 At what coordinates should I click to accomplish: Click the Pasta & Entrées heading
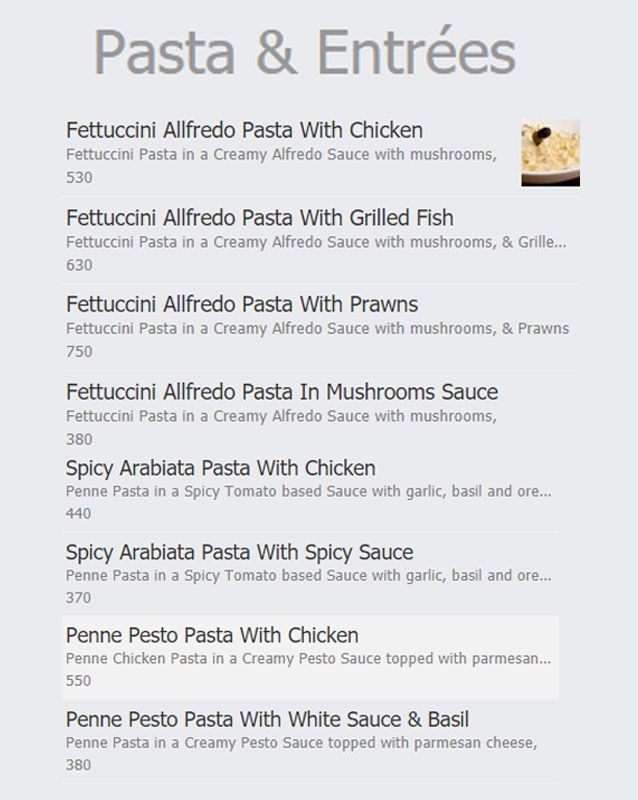tap(304, 52)
